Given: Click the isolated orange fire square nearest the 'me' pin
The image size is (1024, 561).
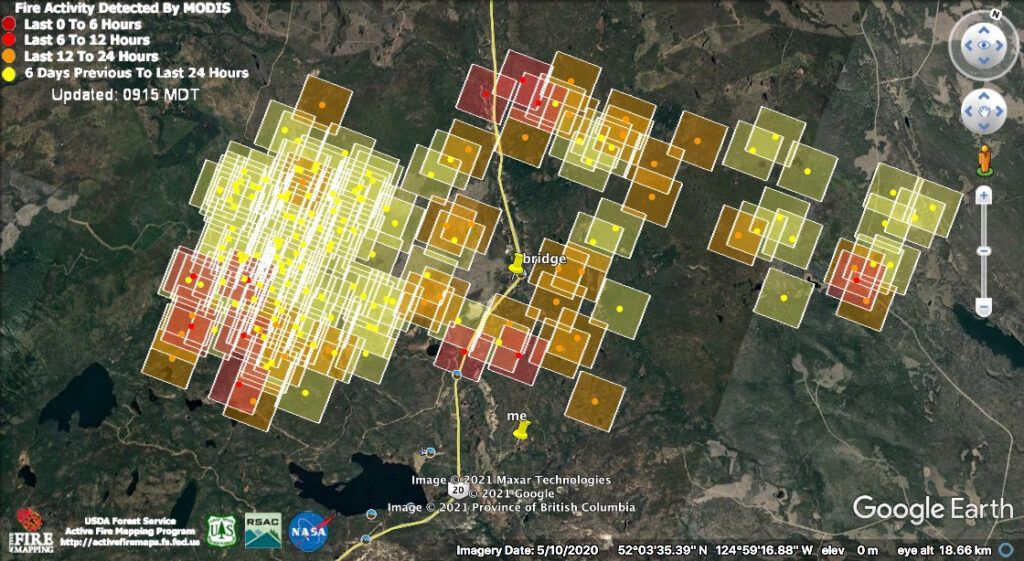Looking at the screenshot, I should [595, 401].
